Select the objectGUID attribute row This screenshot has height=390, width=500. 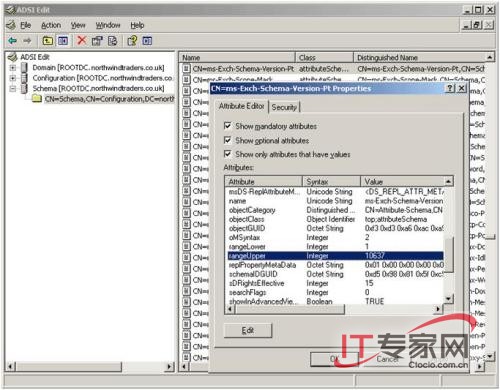click(x=335, y=228)
